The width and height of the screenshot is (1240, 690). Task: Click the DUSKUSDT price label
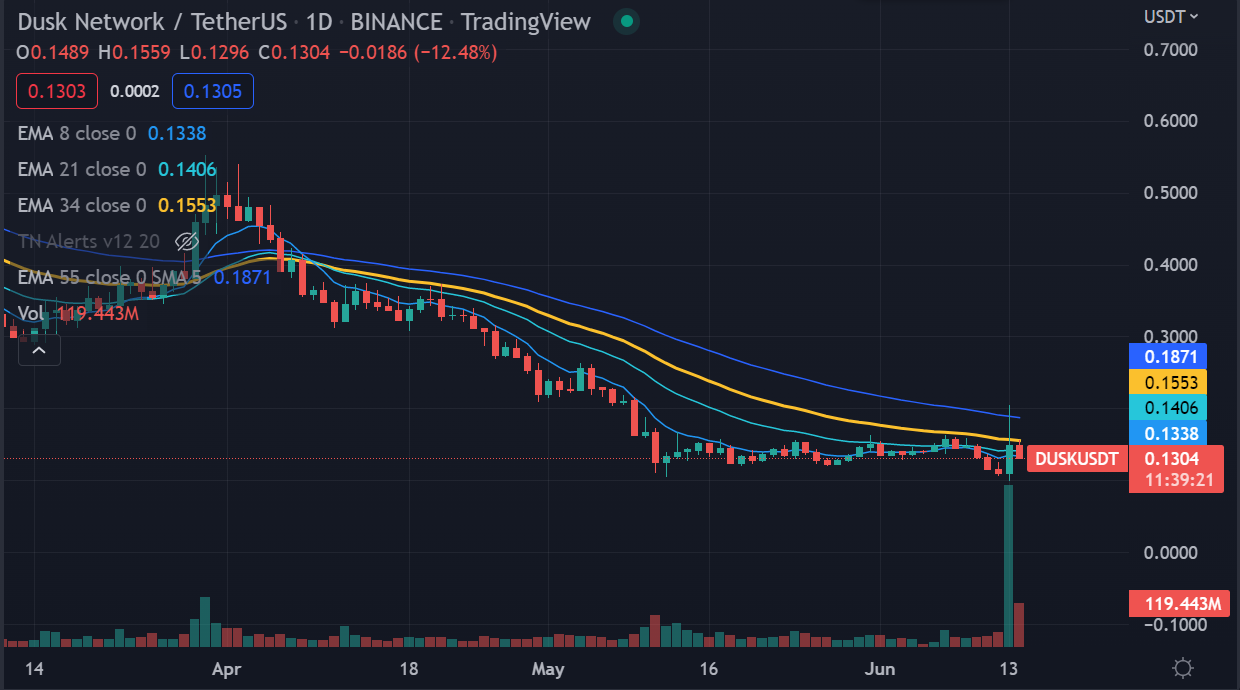coord(1078,459)
